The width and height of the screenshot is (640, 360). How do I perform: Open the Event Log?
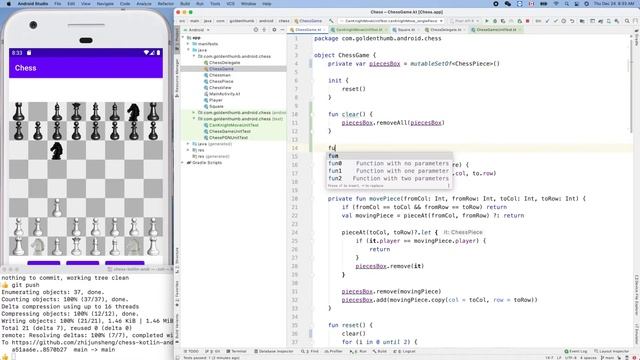coord(576,351)
